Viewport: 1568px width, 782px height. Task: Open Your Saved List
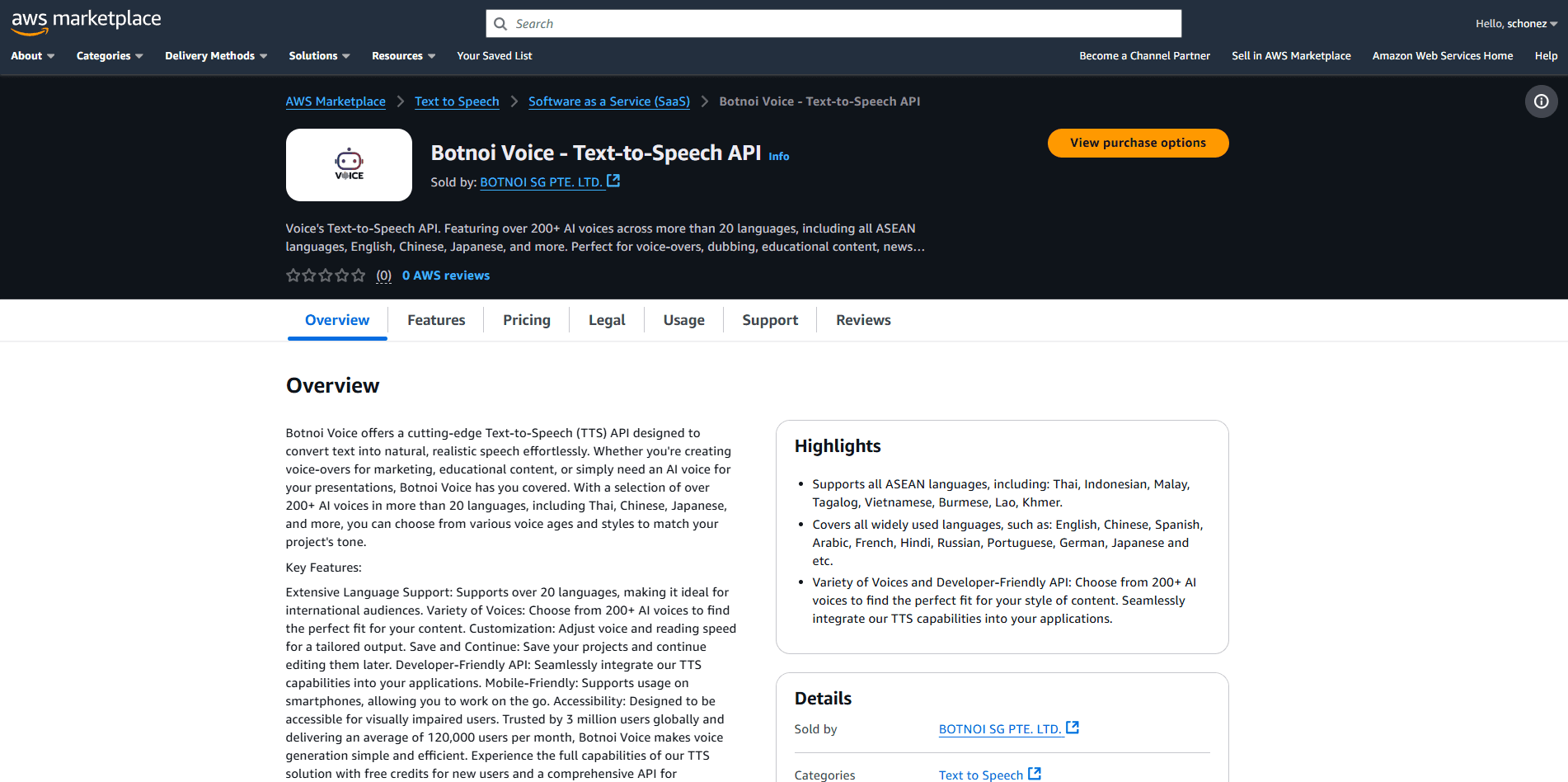click(x=495, y=56)
